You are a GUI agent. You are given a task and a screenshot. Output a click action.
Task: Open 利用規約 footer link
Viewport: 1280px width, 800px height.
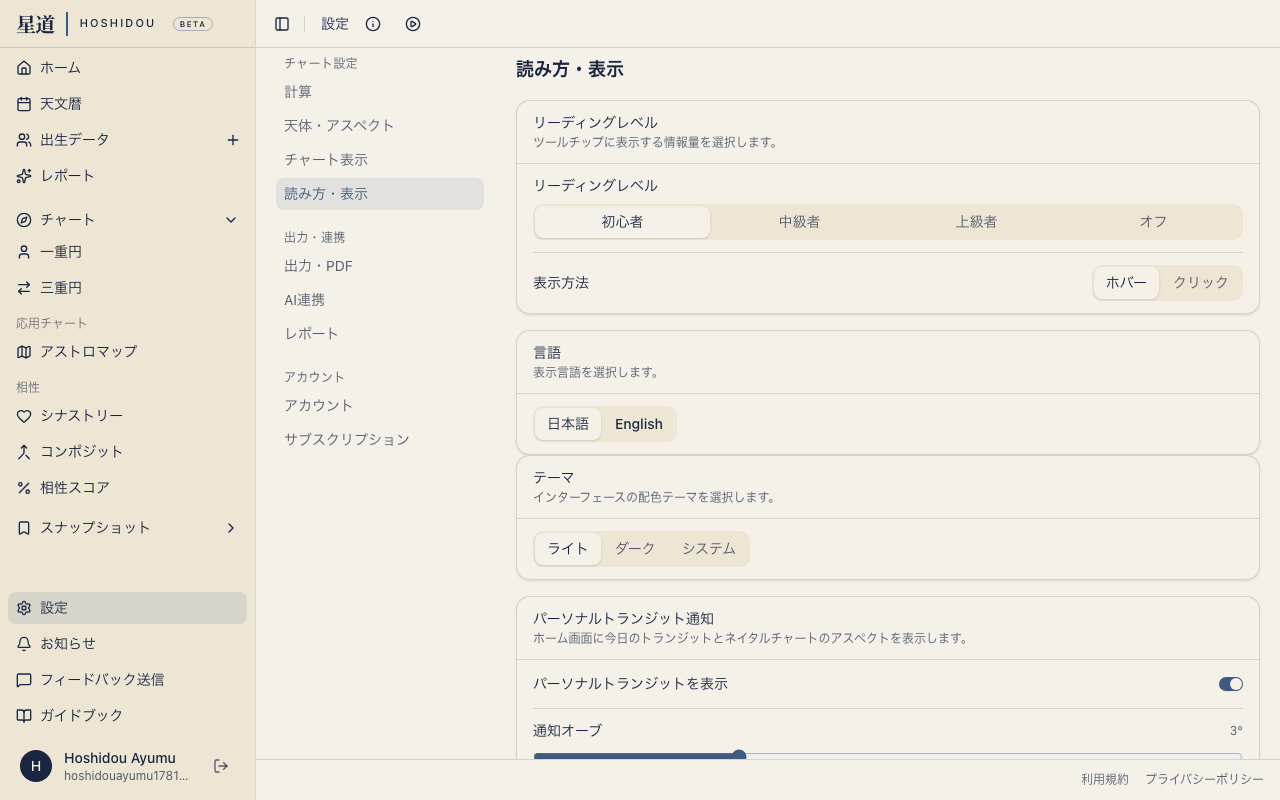point(1105,779)
